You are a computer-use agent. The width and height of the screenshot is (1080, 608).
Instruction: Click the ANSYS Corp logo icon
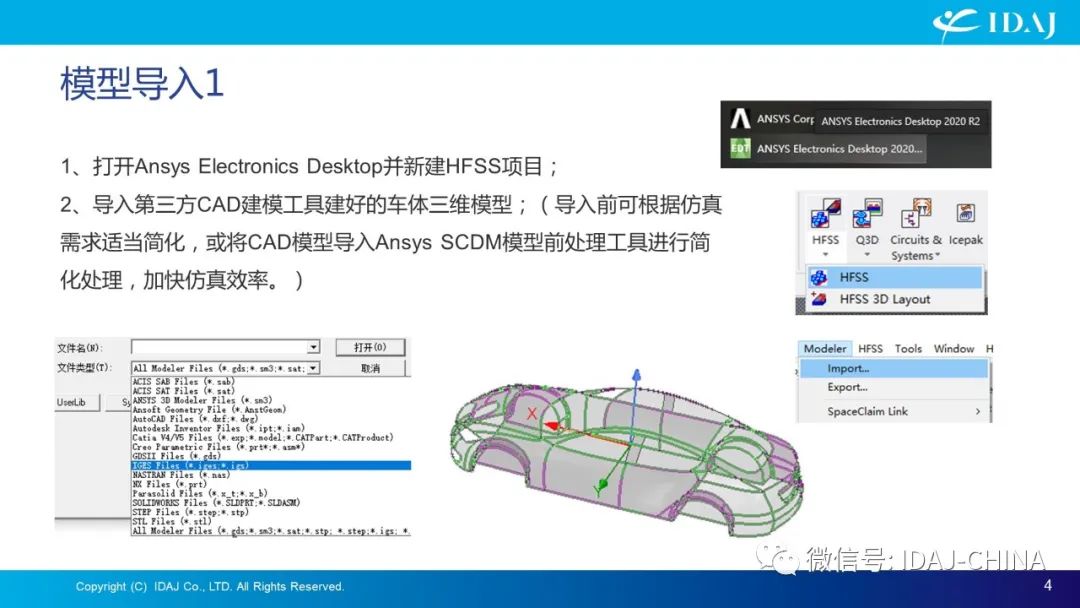point(740,119)
